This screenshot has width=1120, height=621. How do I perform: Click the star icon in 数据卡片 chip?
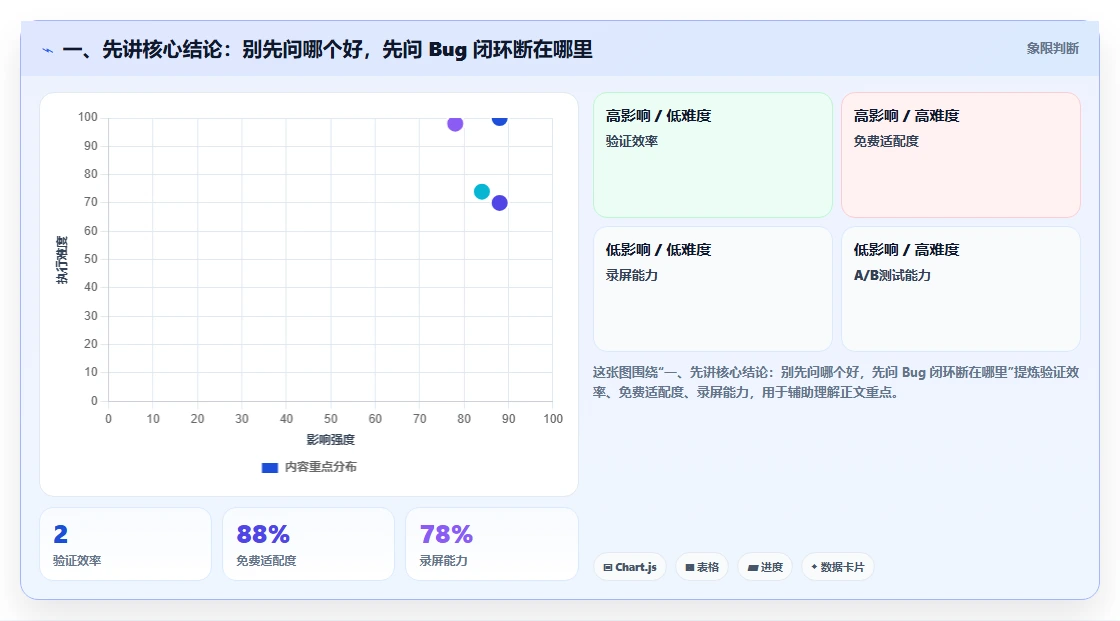[814, 567]
